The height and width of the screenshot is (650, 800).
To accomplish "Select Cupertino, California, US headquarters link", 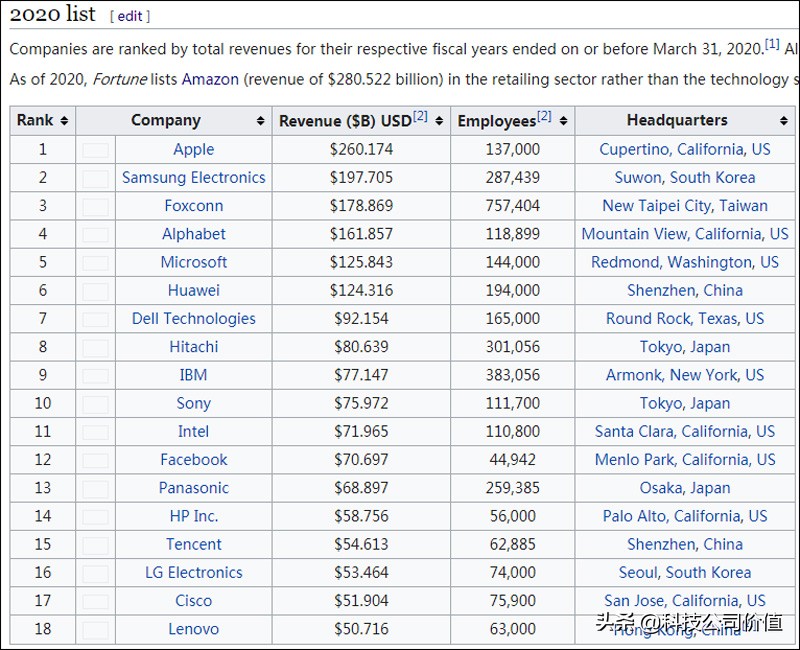I will 684,150.
